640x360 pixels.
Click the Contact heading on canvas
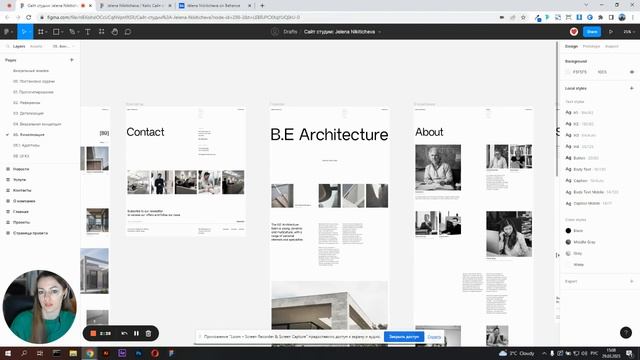(145, 132)
